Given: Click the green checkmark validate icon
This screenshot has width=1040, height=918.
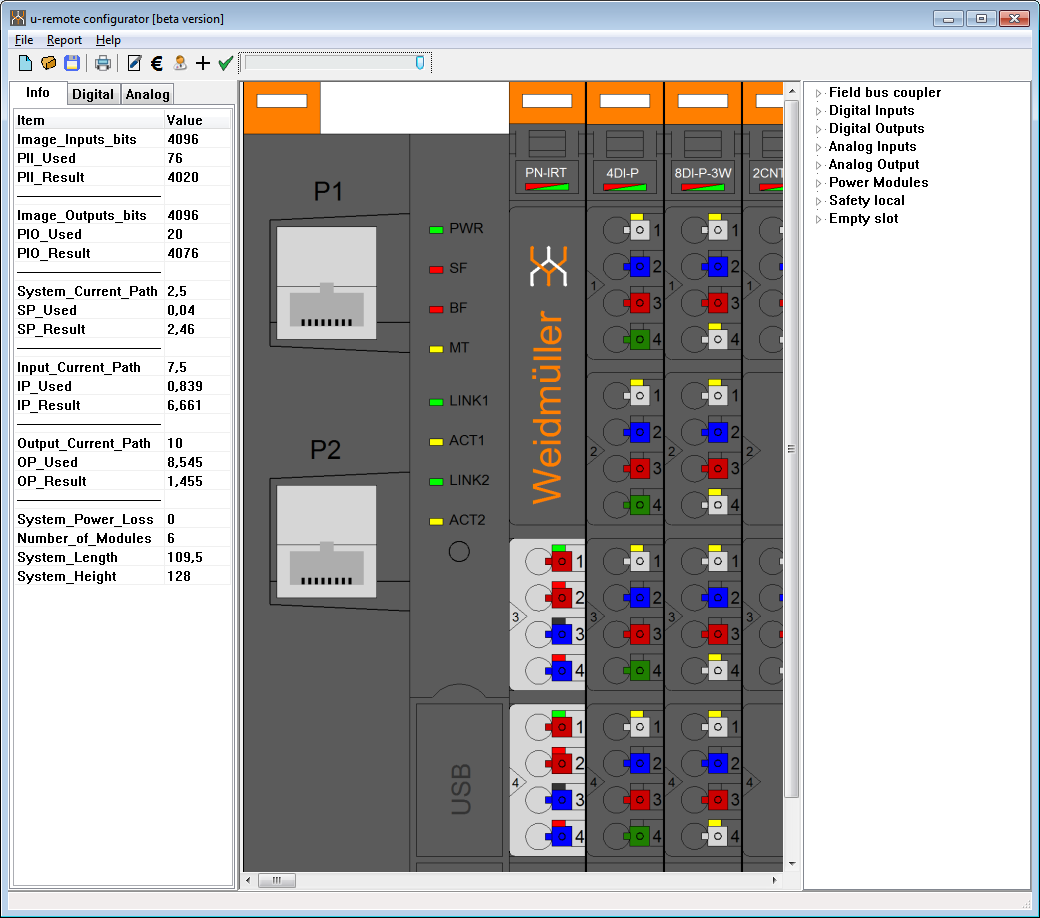Looking at the screenshot, I should click(226, 63).
